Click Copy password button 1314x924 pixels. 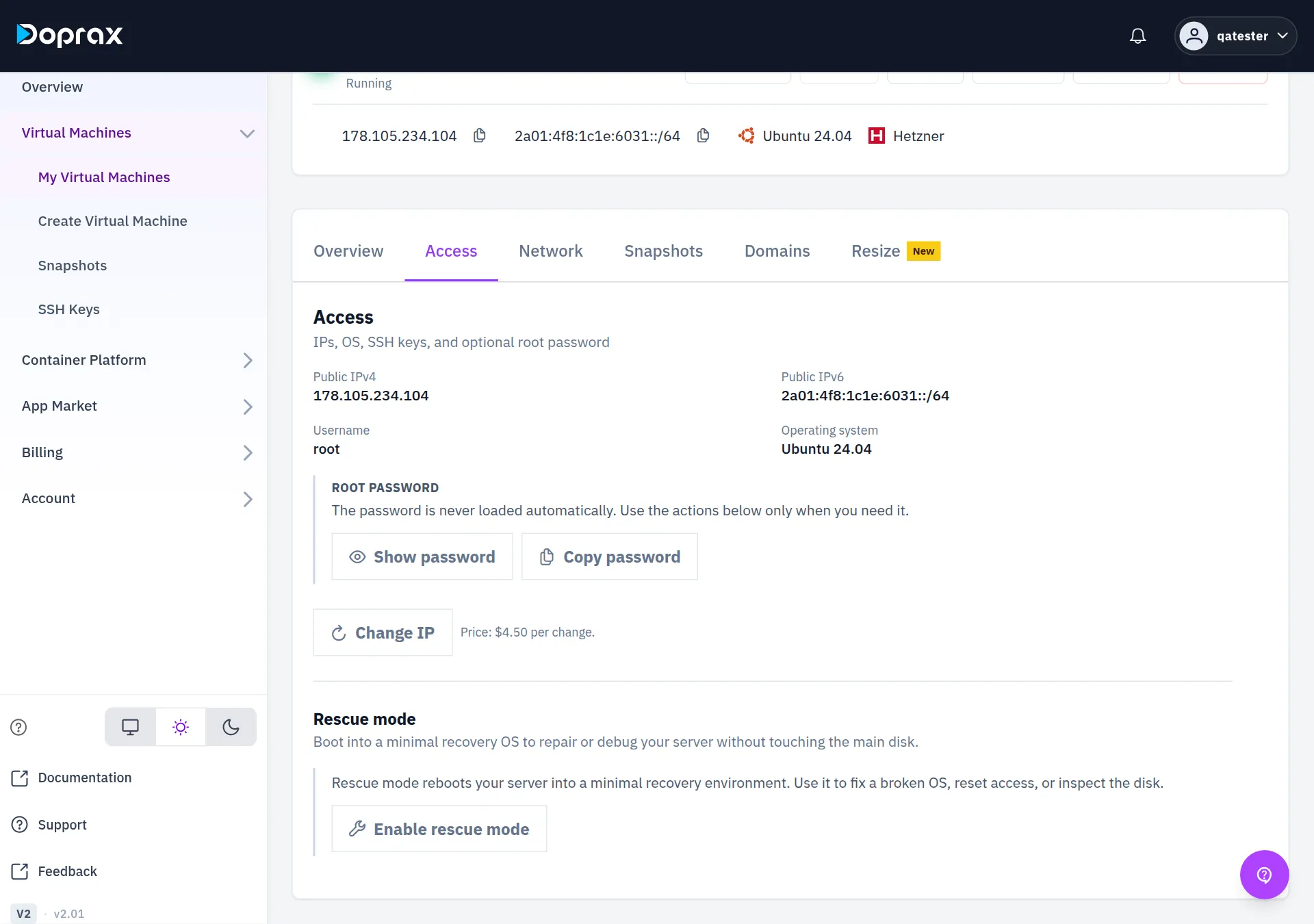pyautogui.click(x=610, y=556)
